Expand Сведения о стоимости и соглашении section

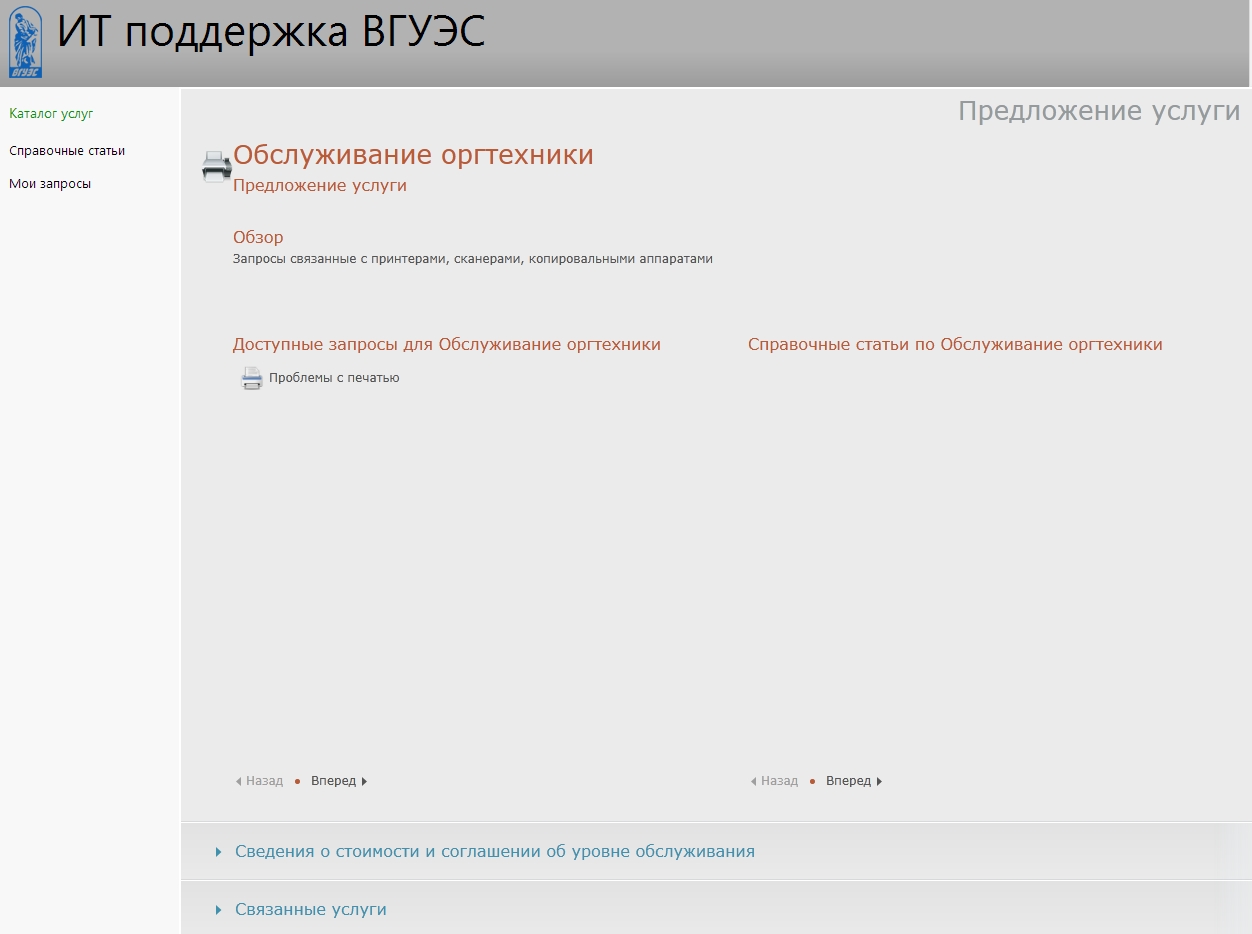[494, 852]
